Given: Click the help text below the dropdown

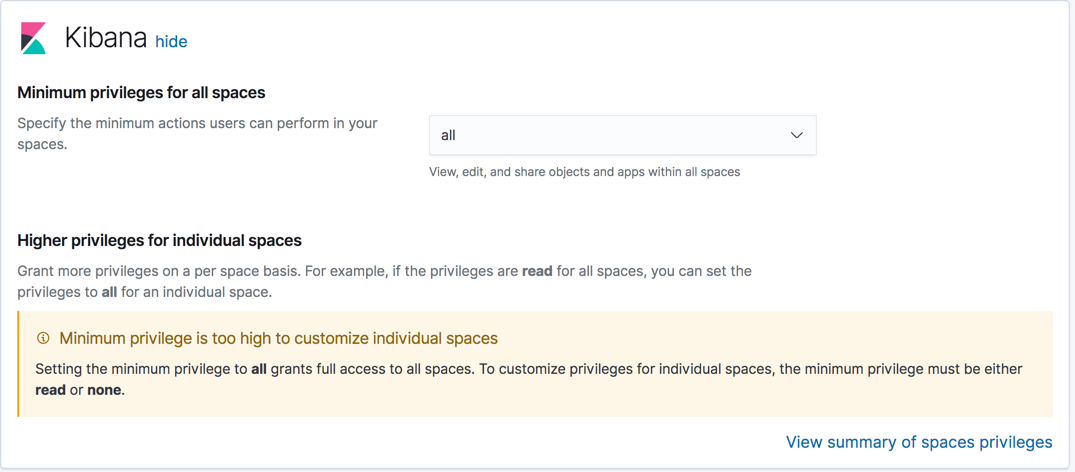Looking at the screenshot, I should pos(584,172).
